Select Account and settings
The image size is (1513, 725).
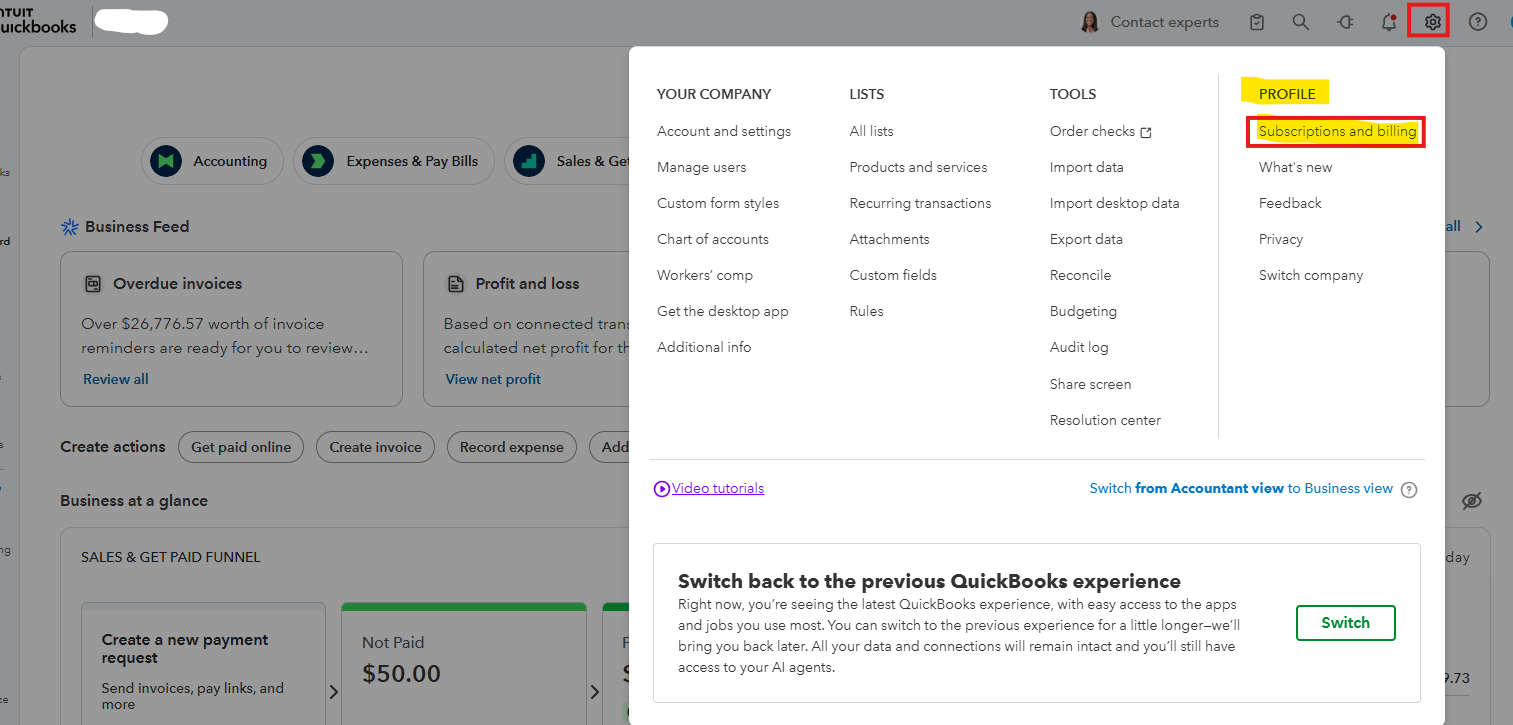723,131
